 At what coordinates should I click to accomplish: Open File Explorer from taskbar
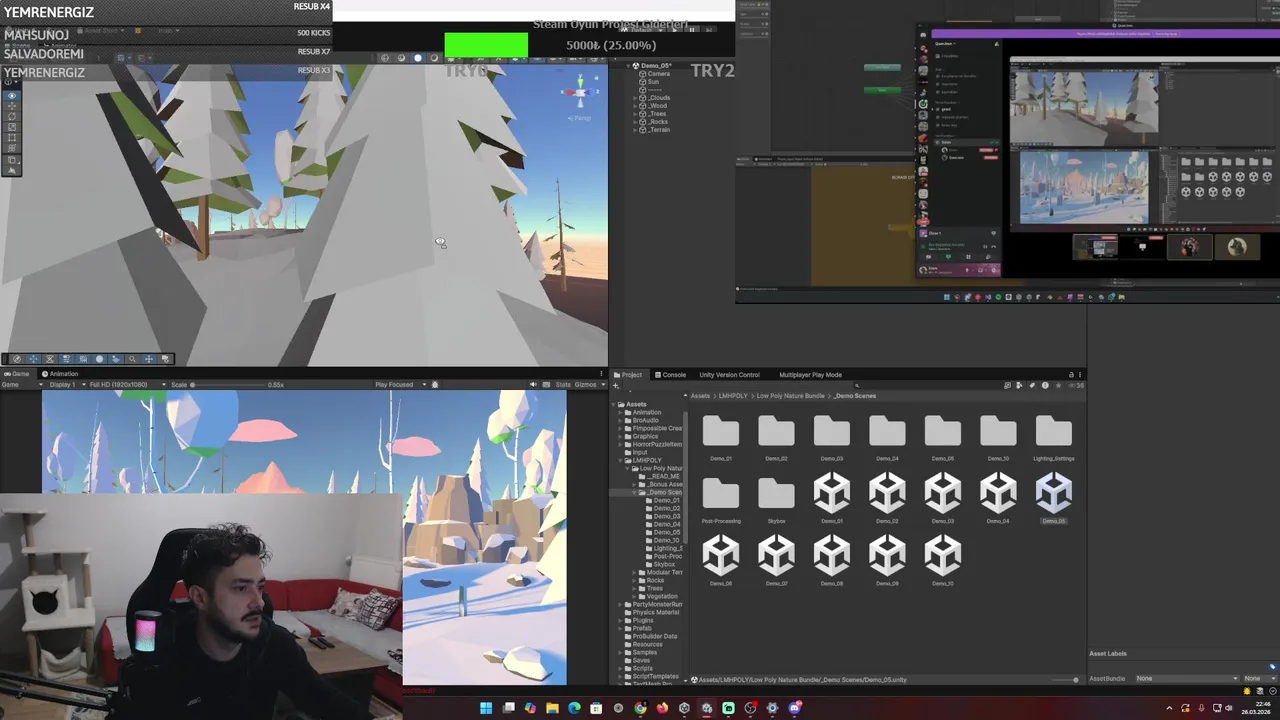click(552, 708)
